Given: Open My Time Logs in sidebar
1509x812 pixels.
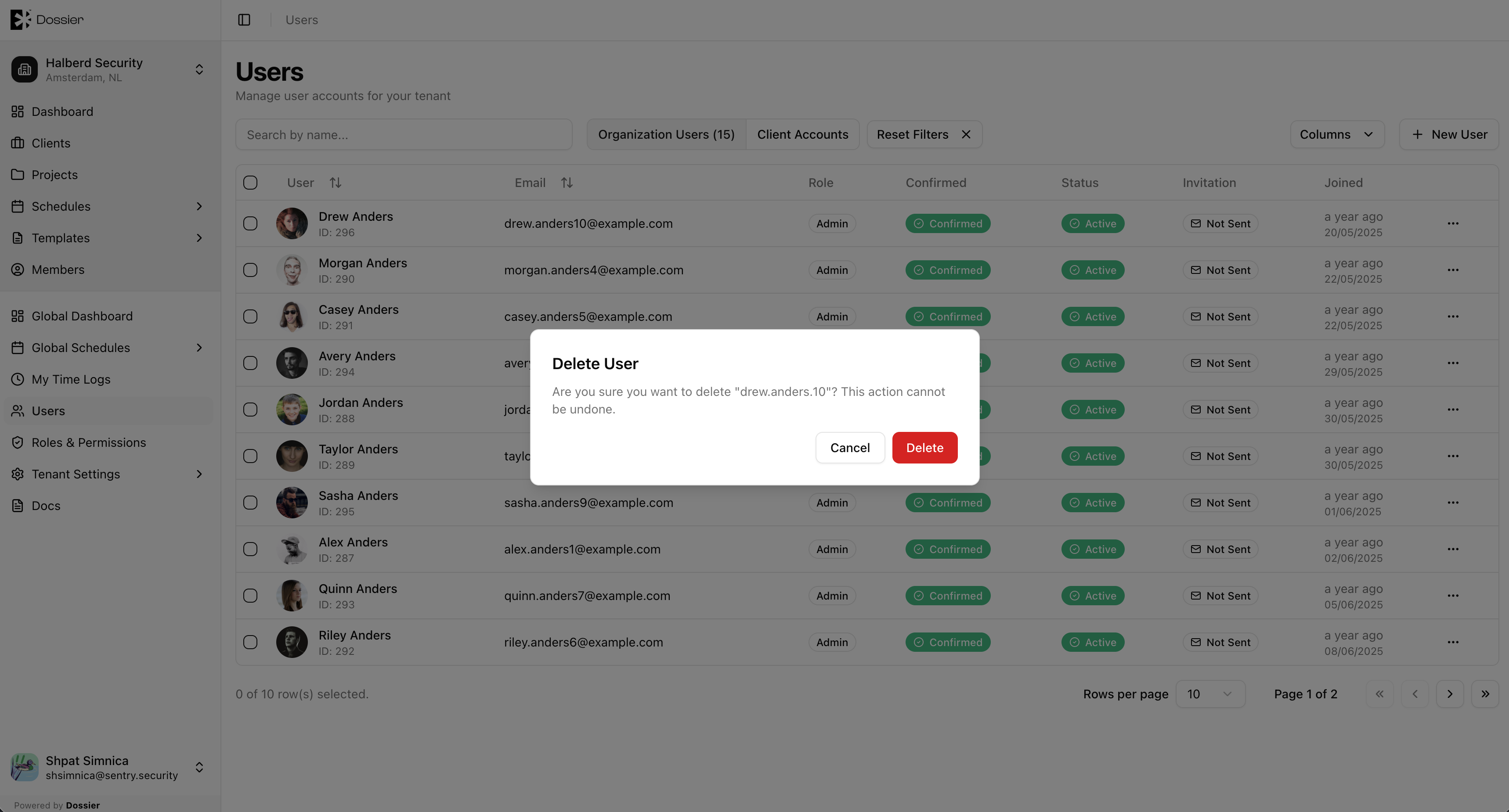Looking at the screenshot, I should tap(109, 379).
